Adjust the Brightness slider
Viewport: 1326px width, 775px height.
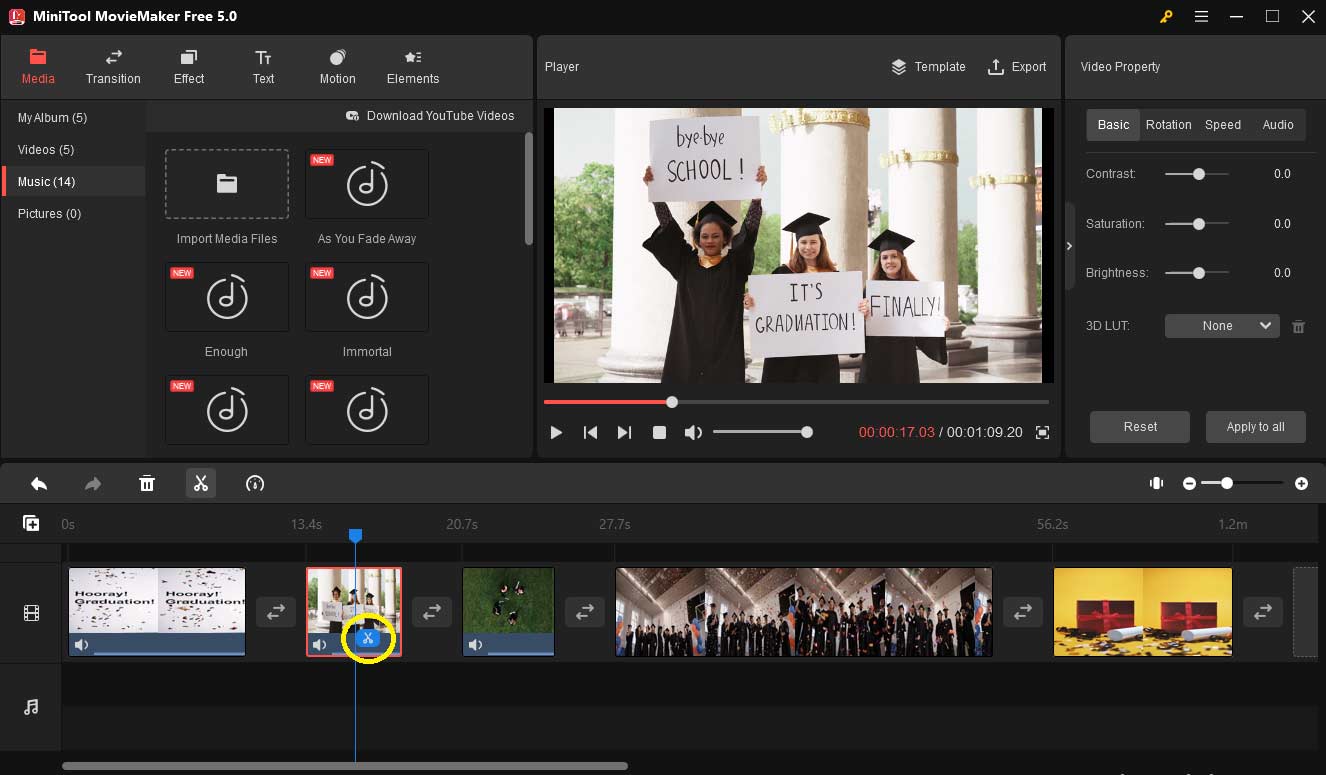[1197, 272]
